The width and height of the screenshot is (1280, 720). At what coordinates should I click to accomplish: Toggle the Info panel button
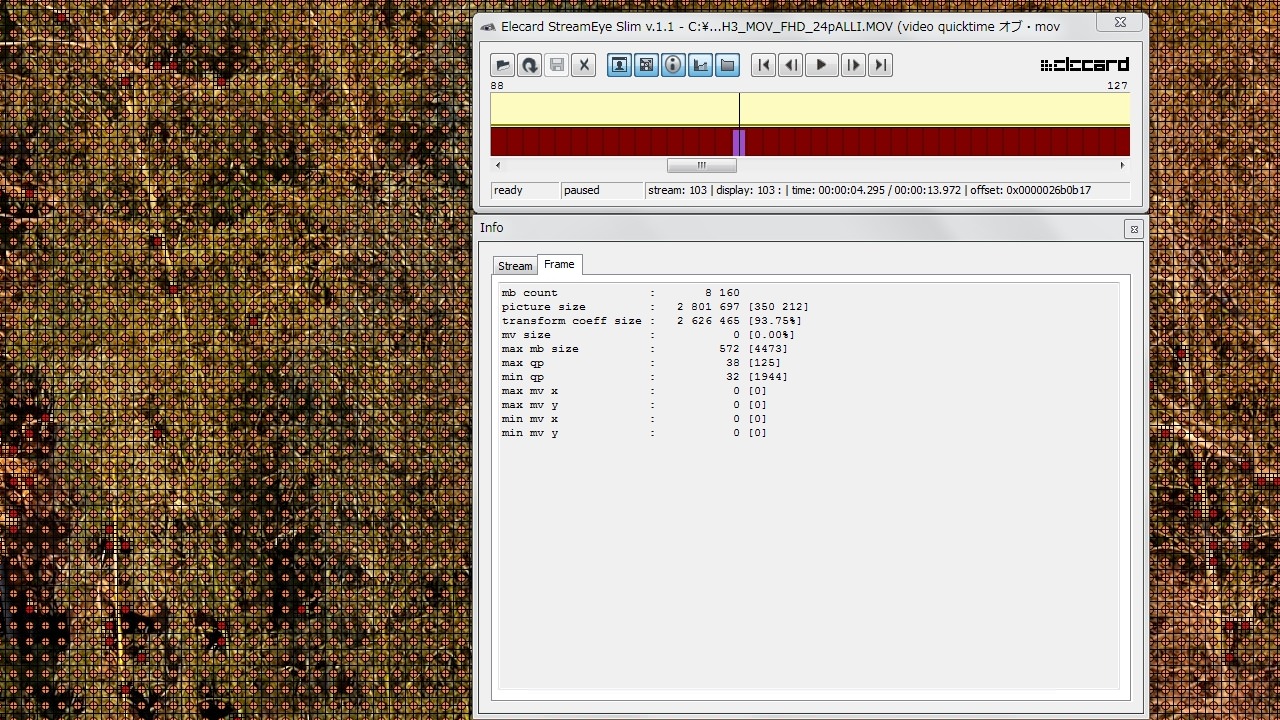point(673,65)
